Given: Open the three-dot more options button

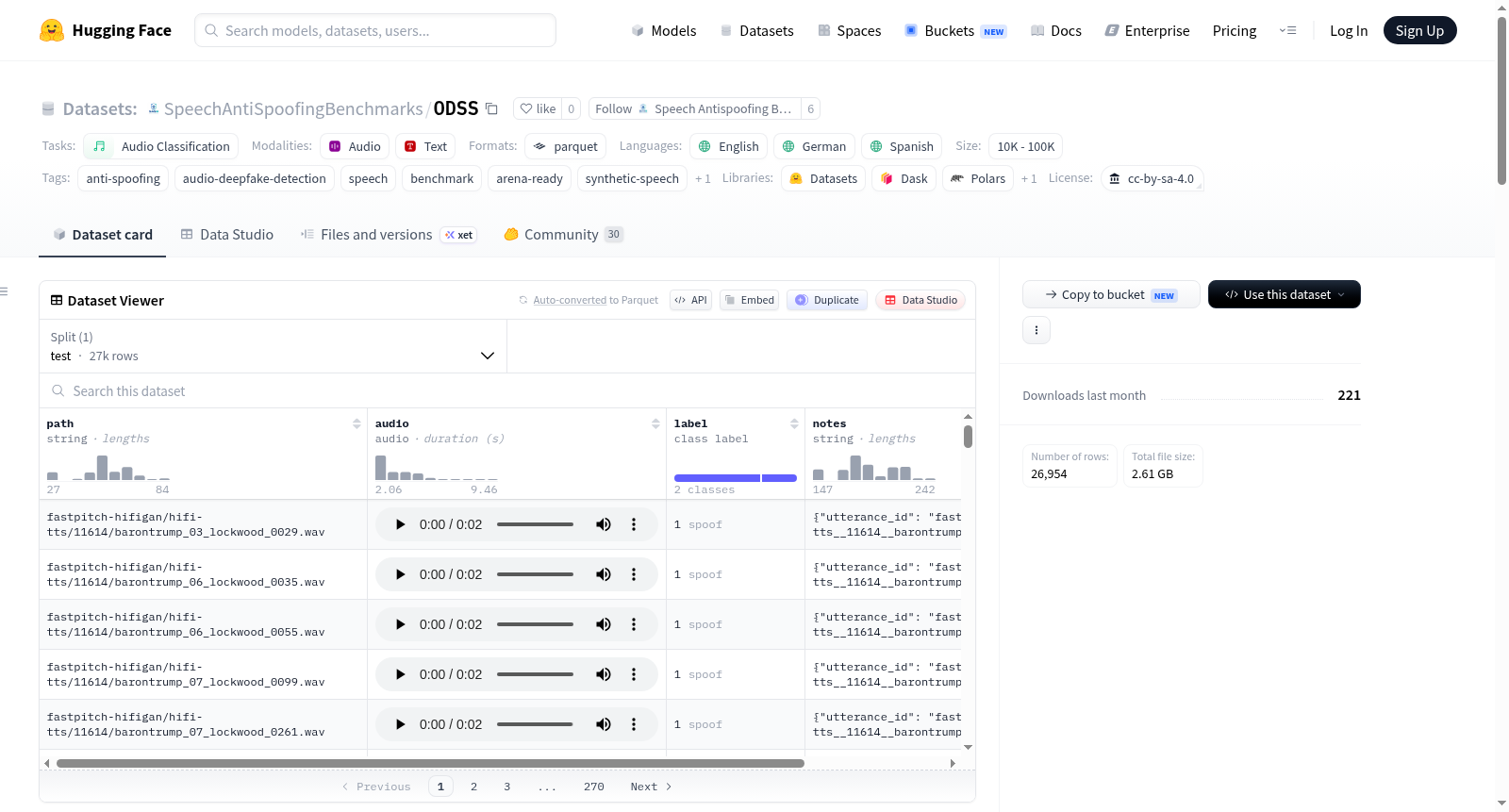Looking at the screenshot, I should point(1036,330).
